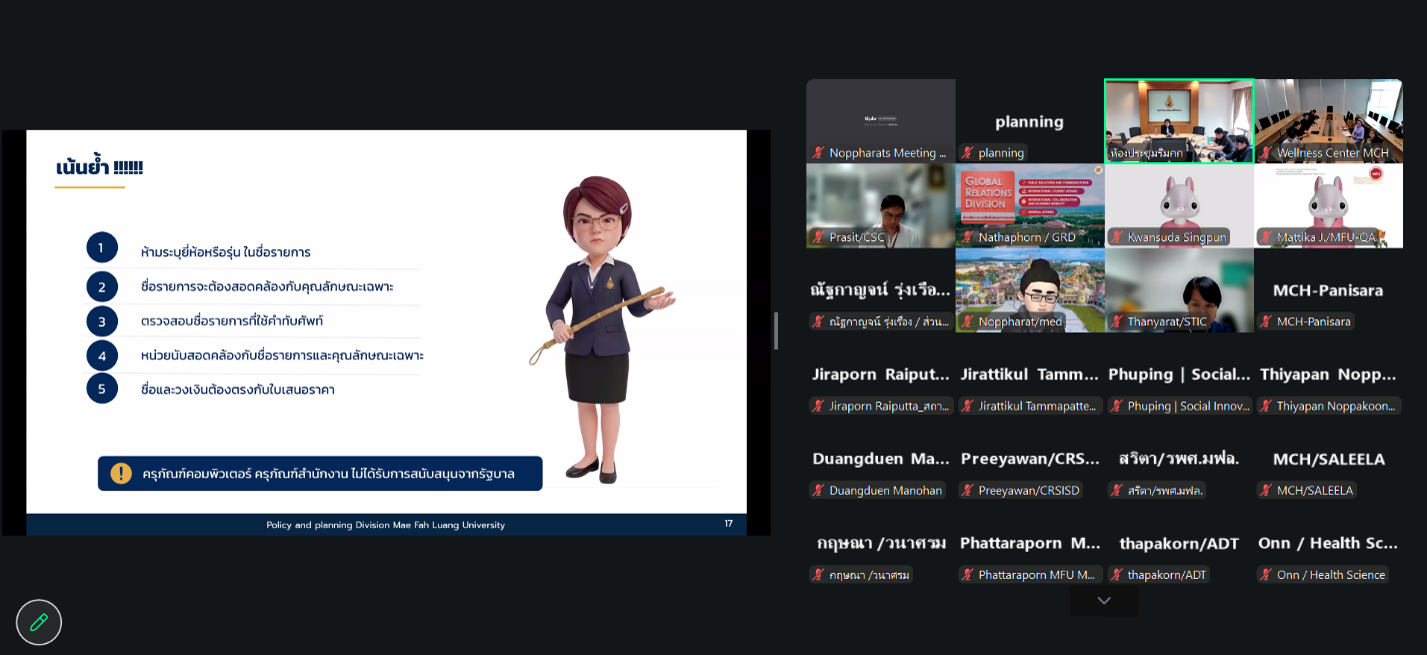Click muted mic icon beside Duangduen Manohan
Screen dimensions: 1427x655
(819, 490)
